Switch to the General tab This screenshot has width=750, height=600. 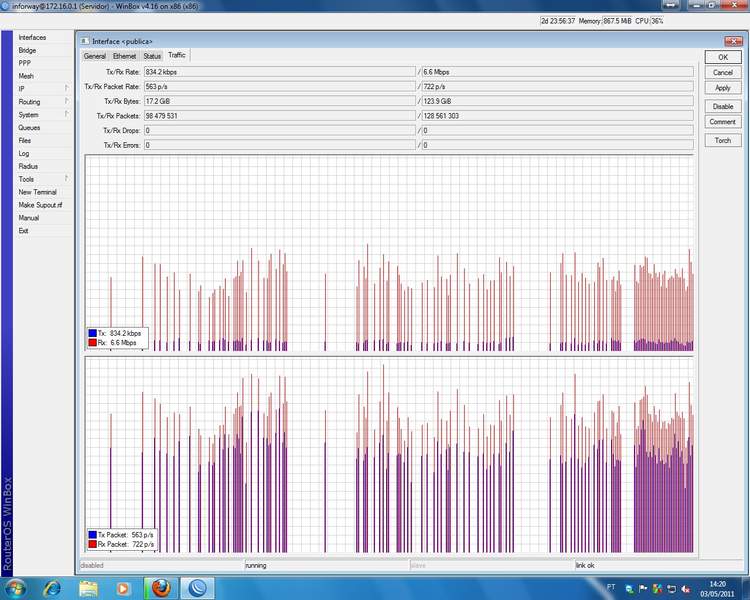[x=95, y=56]
